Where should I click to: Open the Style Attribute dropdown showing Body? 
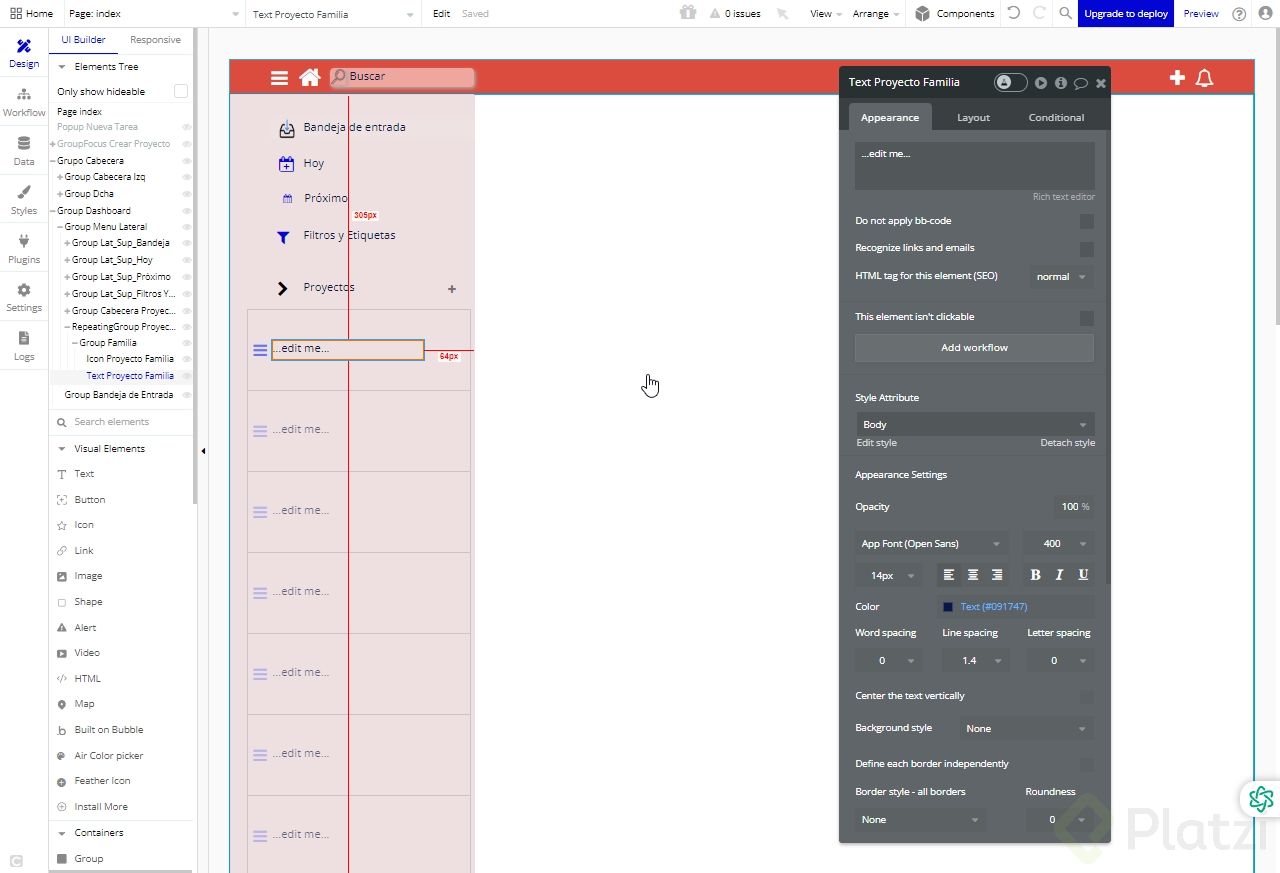click(975, 425)
